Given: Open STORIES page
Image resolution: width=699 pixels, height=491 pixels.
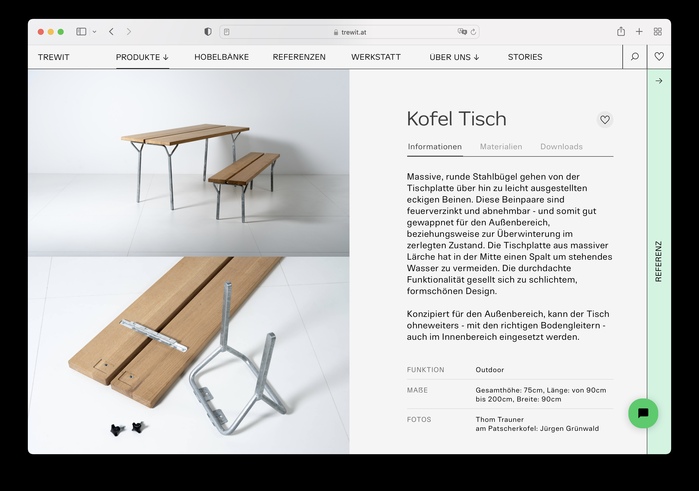Looking at the screenshot, I should (x=525, y=57).
